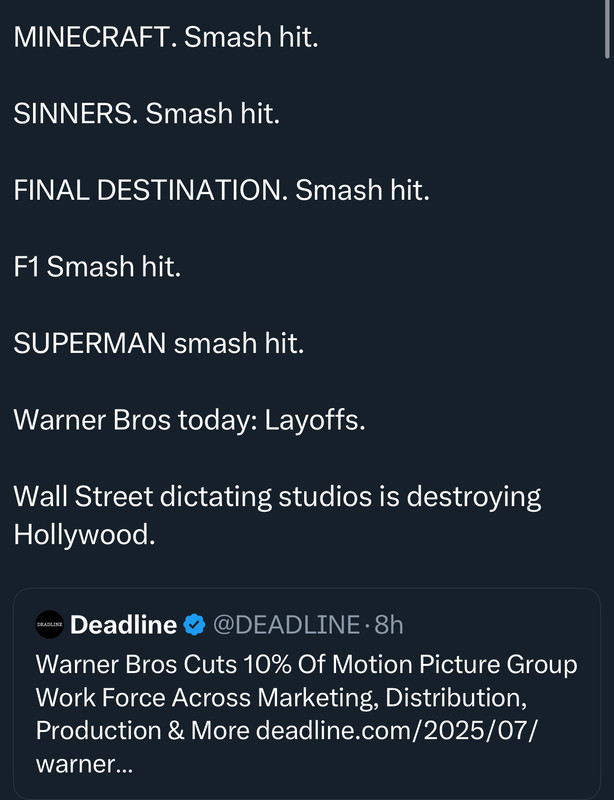Click the truncated 'warner...' link text
The width and height of the screenshot is (614, 800).
point(84,764)
